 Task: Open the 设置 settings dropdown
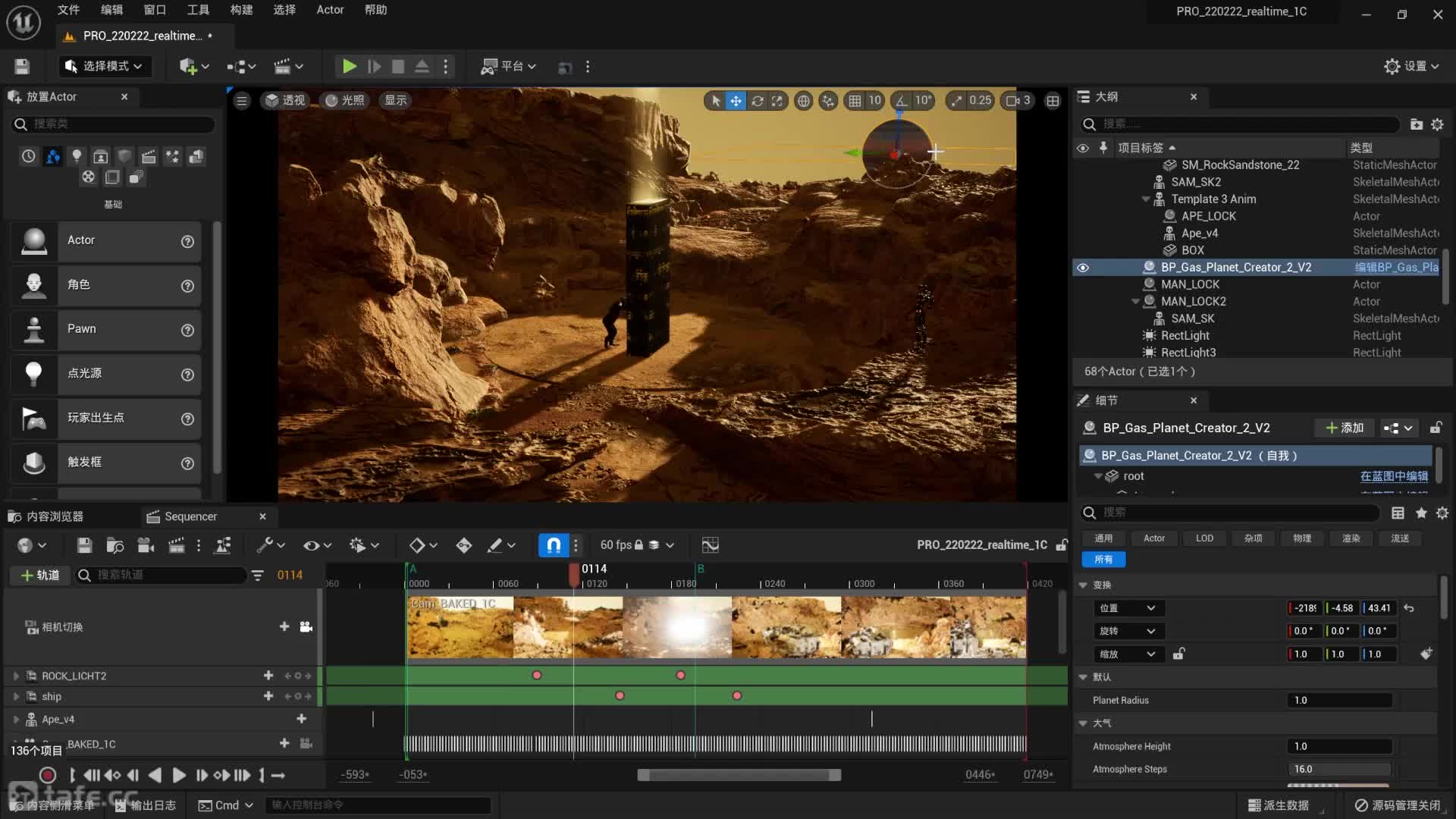tap(1411, 67)
